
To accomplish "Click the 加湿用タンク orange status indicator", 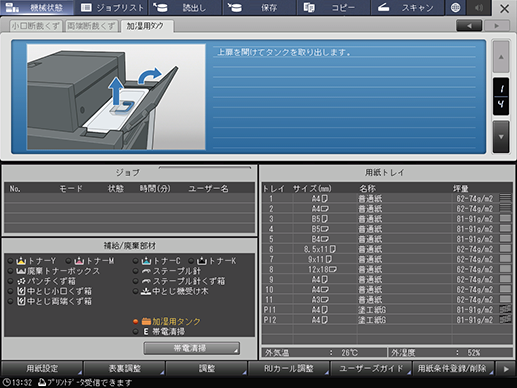I will click(x=135, y=321).
